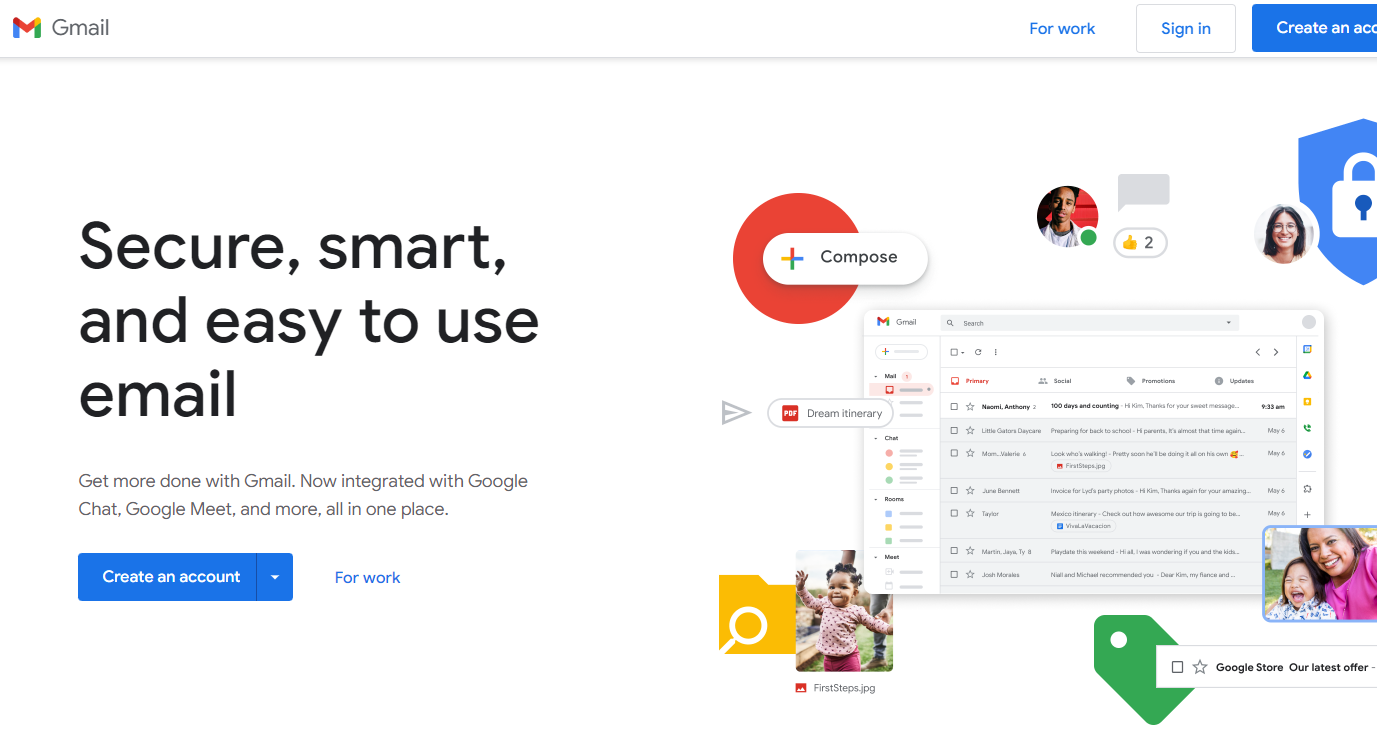The width and height of the screenshot is (1377, 752).
Task: Collapse the Meet section arrow
Action: (x=875, y=557)
